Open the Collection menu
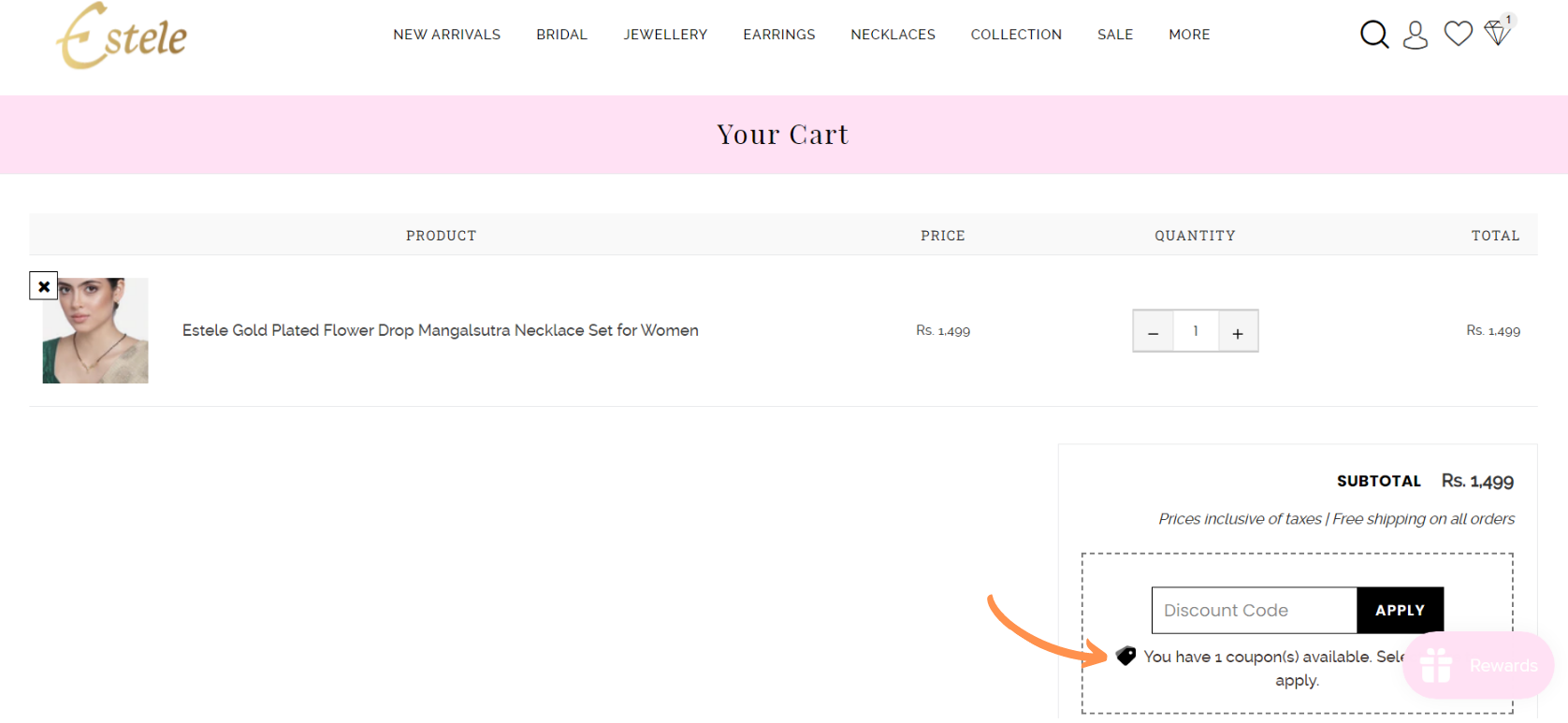 pyautogui.click(x=1017, y=35)
